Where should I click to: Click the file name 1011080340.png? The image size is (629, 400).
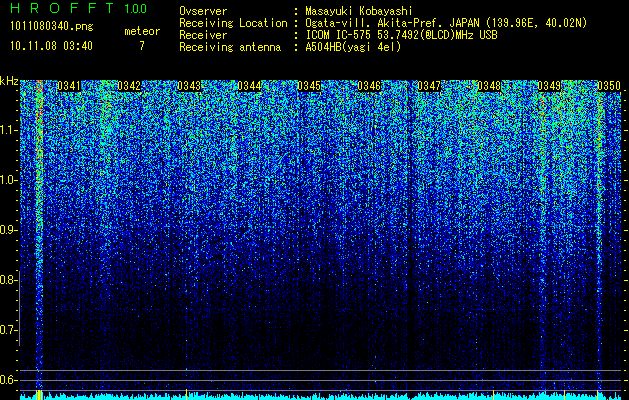pyautogui.click(x=52, y=26)
